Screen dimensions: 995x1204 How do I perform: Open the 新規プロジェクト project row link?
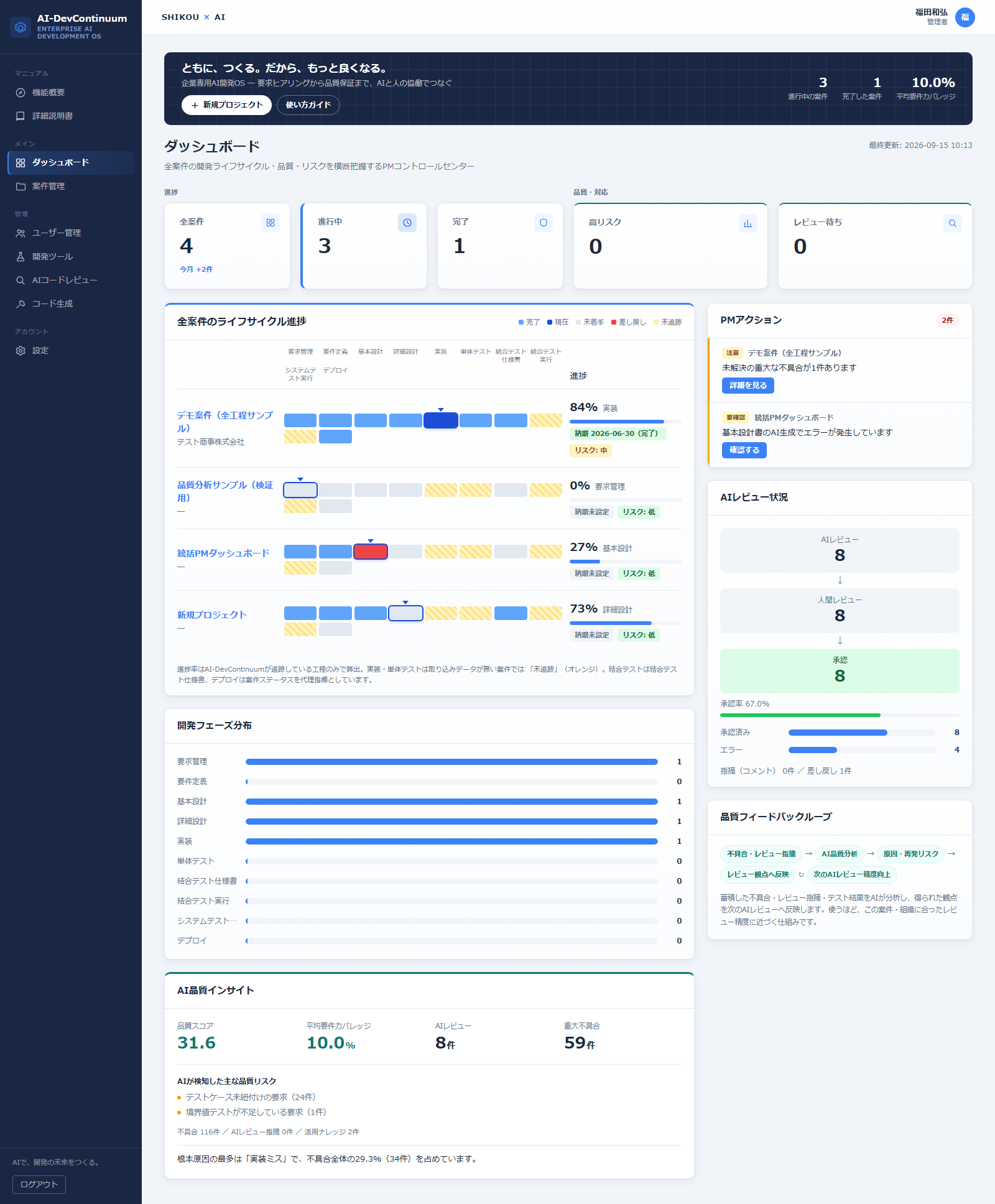click(212, 615)
